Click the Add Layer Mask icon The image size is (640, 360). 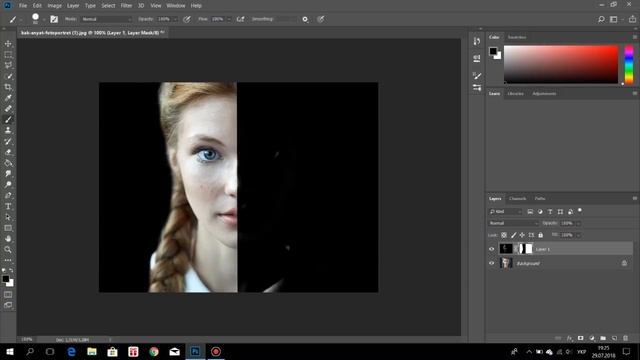(581, 338)
